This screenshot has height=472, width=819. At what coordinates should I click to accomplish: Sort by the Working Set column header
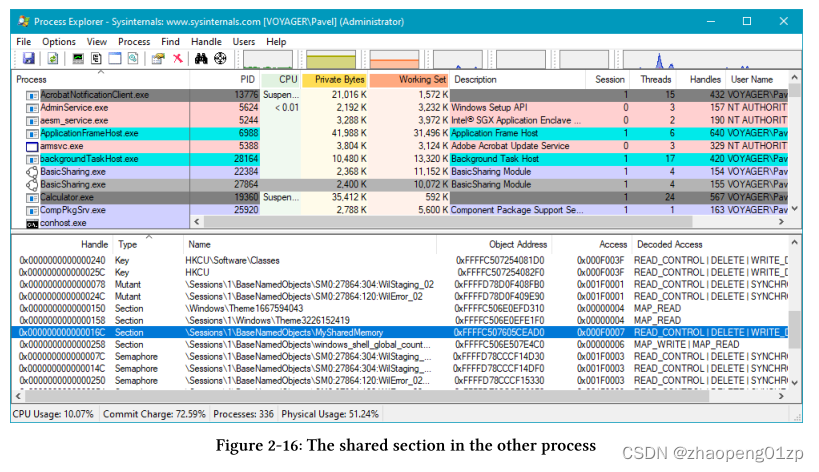pos(409,79)
